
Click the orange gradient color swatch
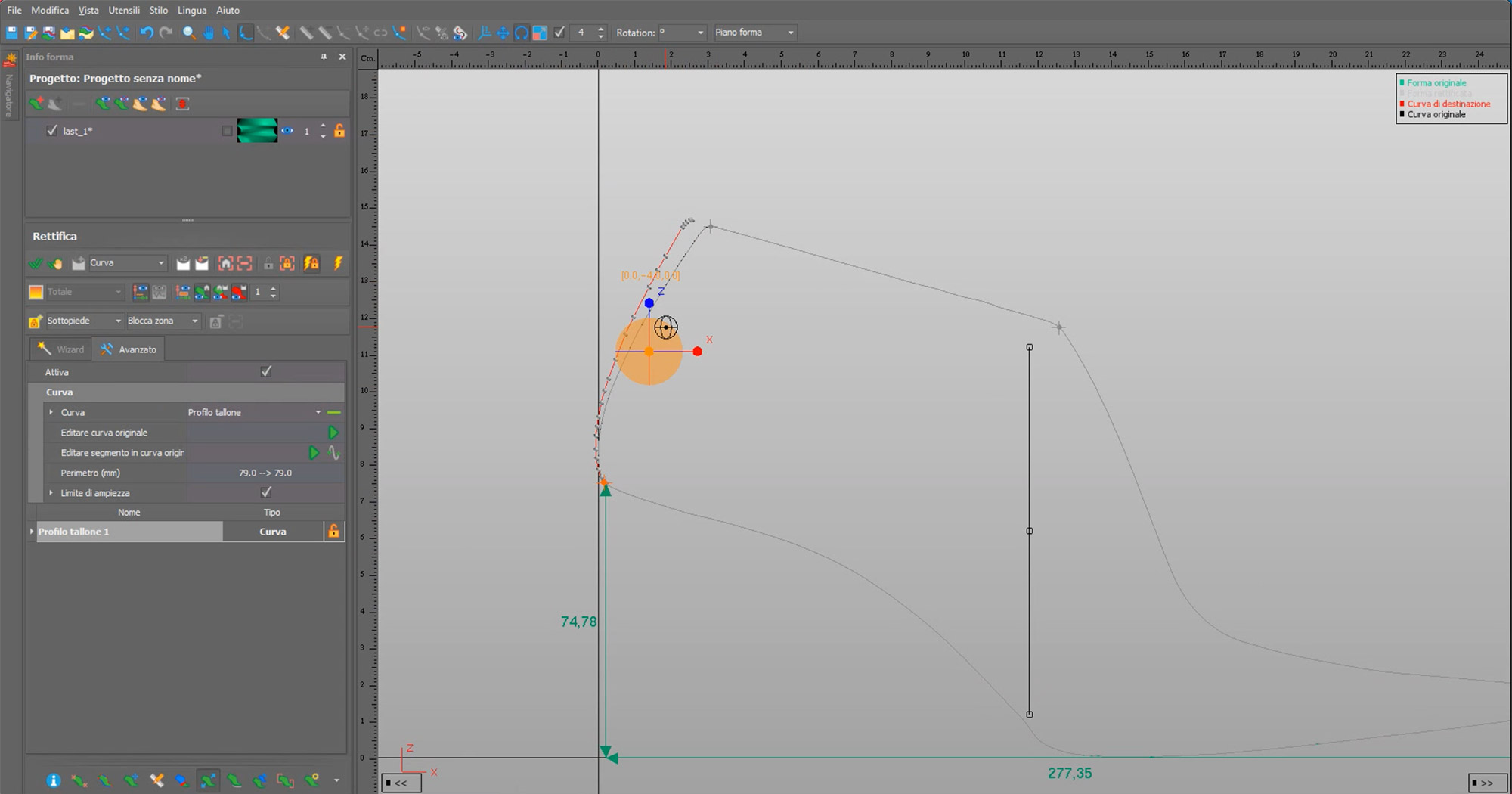36,292
